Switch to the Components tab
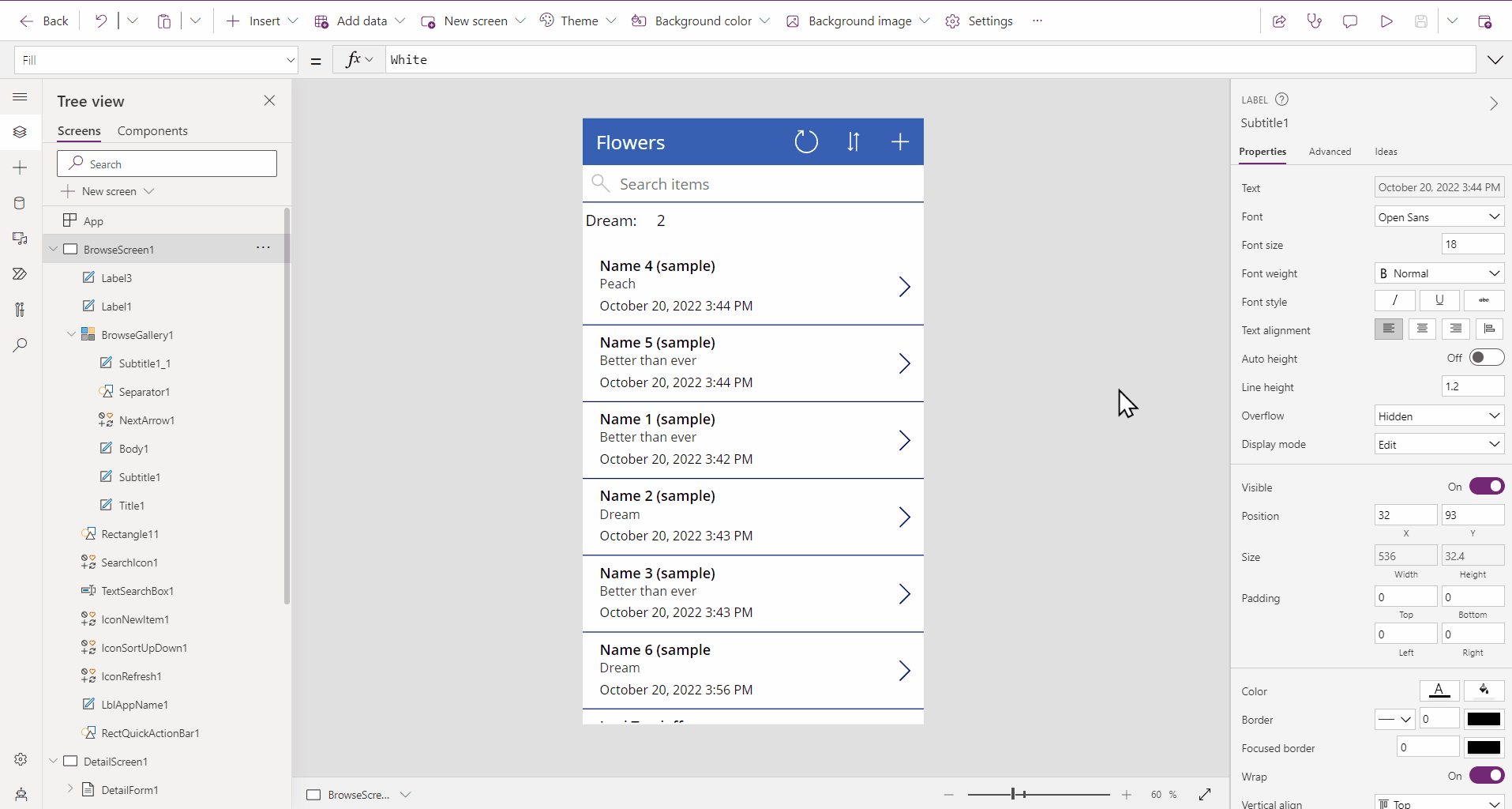 click(152, 130)
